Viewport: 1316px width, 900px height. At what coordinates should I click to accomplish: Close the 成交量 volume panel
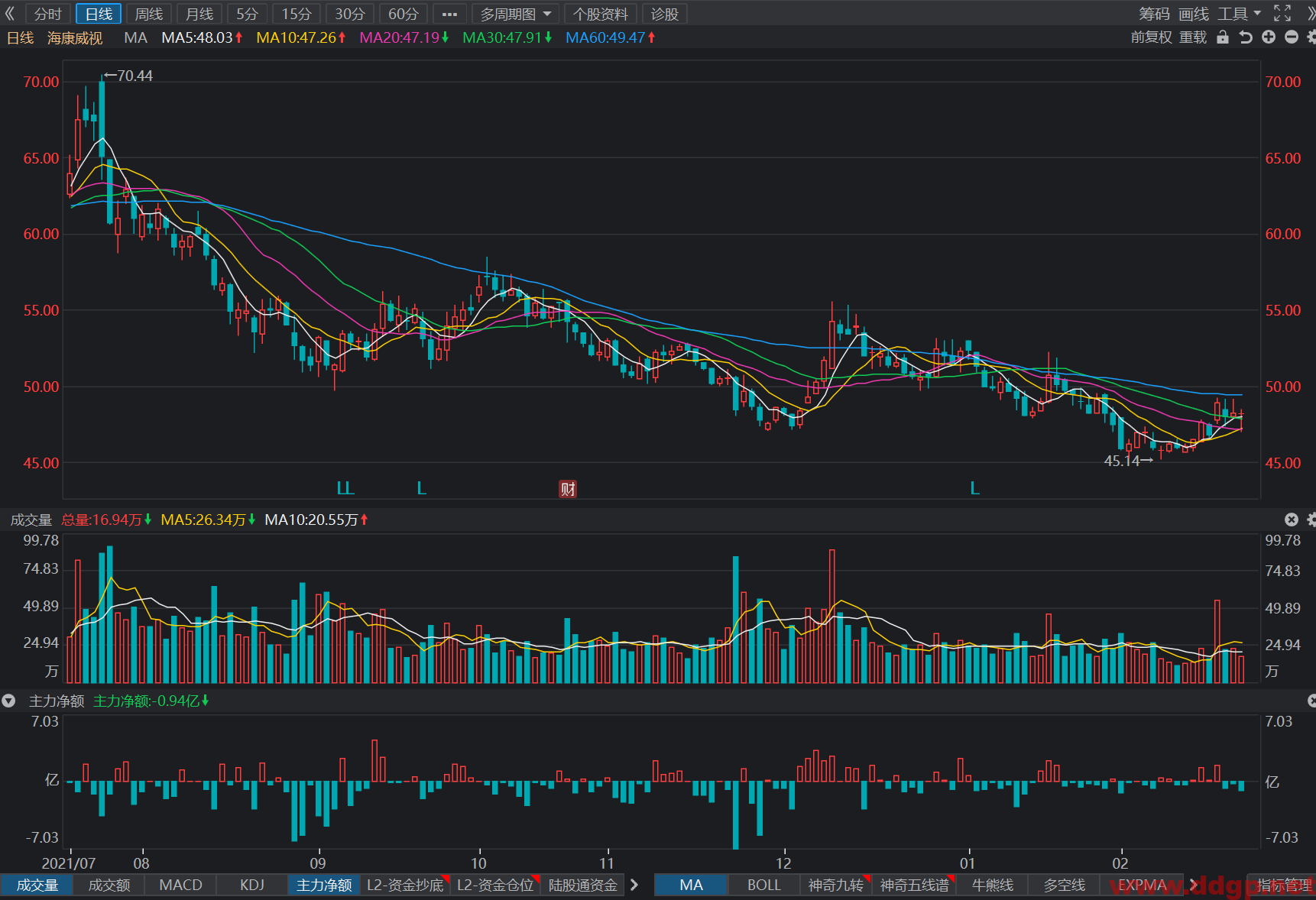pos(1292,520)
